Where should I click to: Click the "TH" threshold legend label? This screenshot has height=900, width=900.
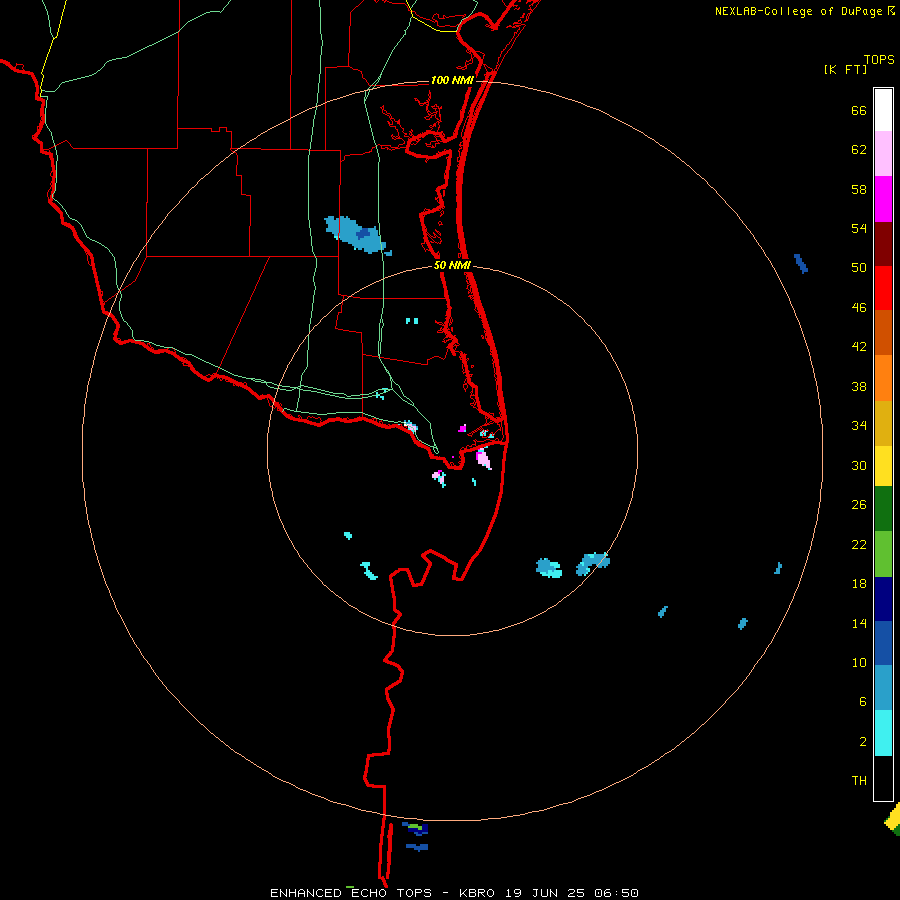coord(859,781)
